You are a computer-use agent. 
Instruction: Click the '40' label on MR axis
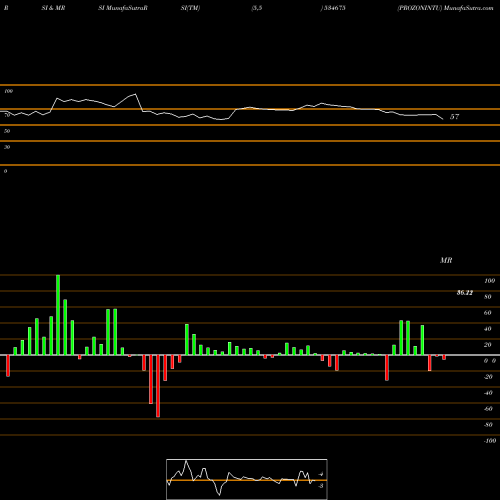[487, 329]
